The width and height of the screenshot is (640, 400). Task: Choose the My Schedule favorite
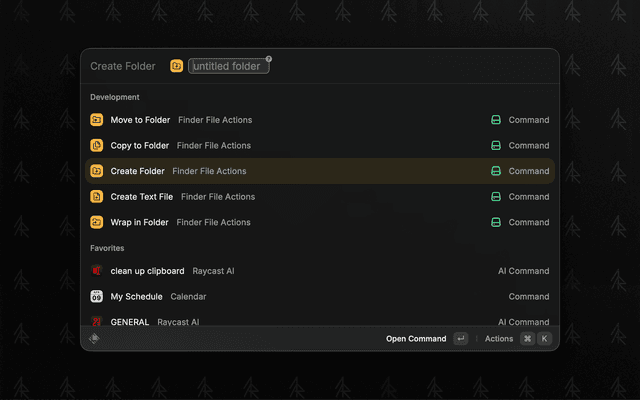click(x=320, y=297)
